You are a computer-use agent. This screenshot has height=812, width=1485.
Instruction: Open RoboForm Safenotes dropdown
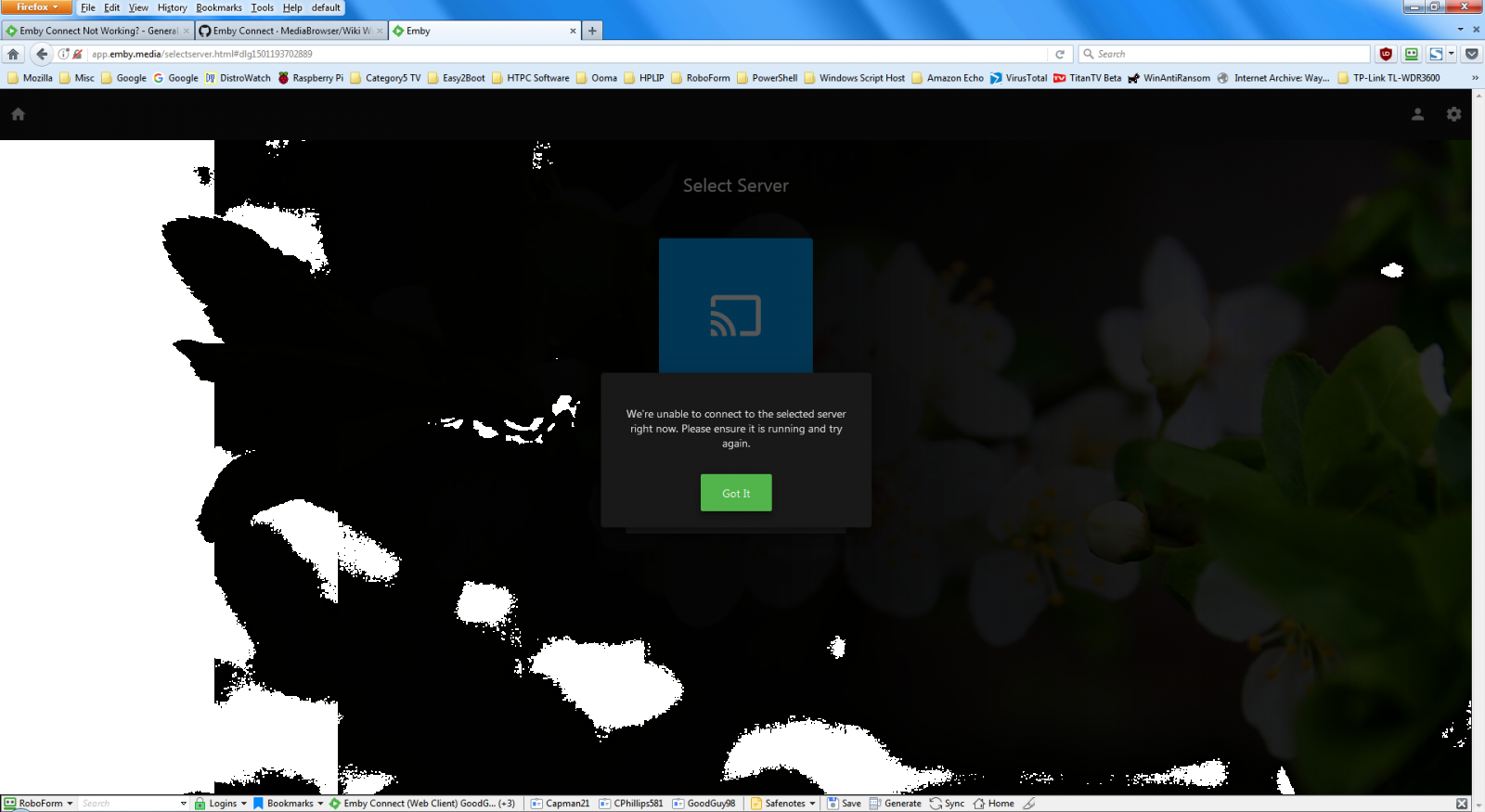(783, 804)
